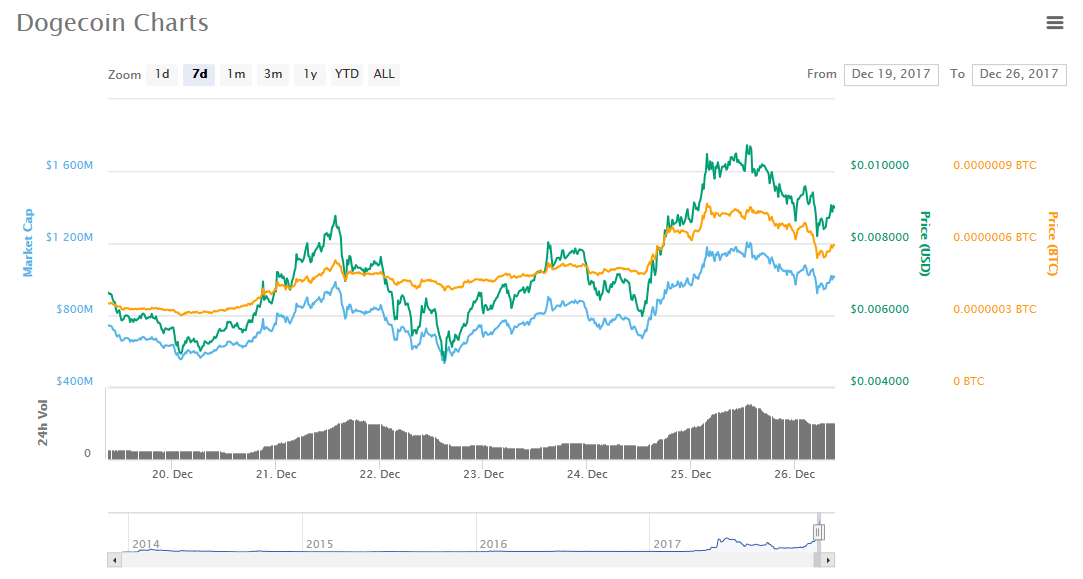Click 2014 in the navigator timeline
The height and width of the screenshot is (579, 1083).
tap(146, 544)
